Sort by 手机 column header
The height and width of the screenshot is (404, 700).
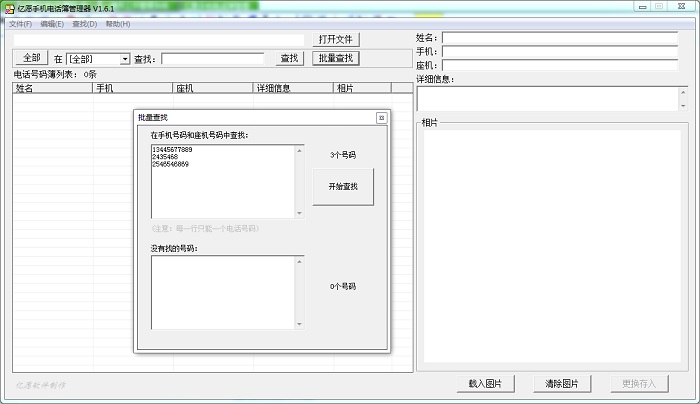133,88
